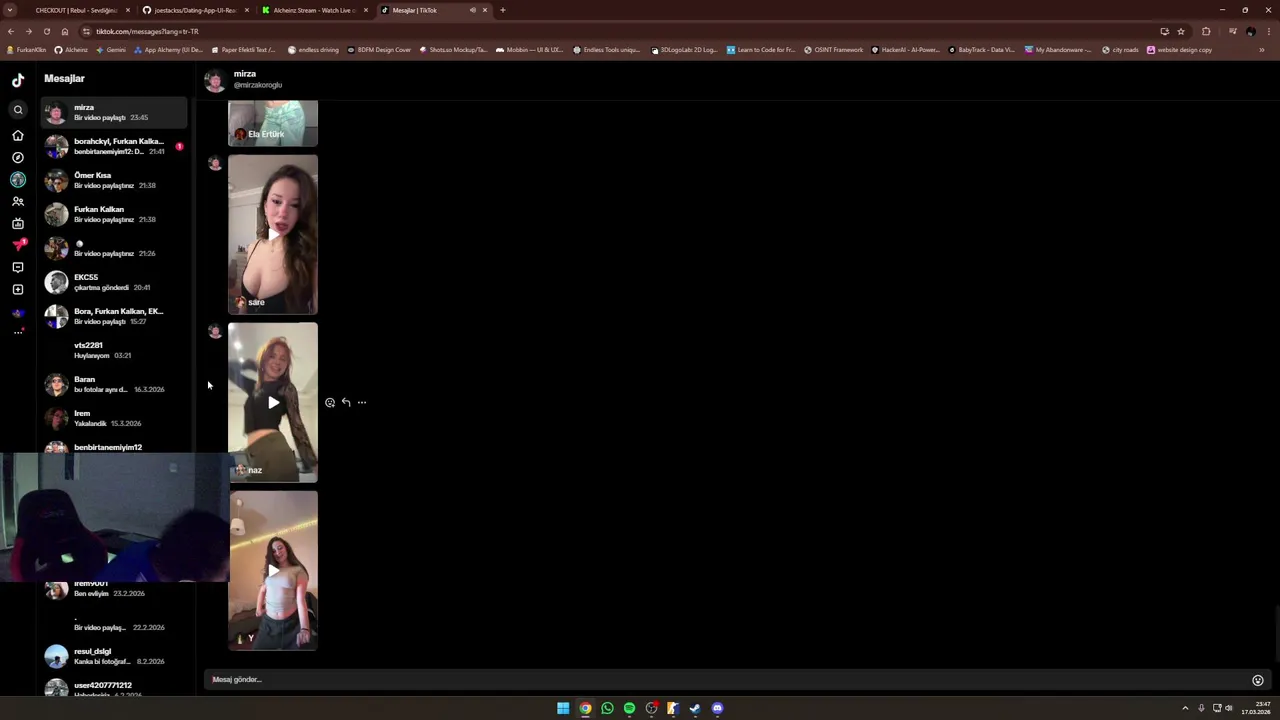Open website design copy bookmark
The width and height of the screenshot is (1280, 720).
[x=1179, y=50]
